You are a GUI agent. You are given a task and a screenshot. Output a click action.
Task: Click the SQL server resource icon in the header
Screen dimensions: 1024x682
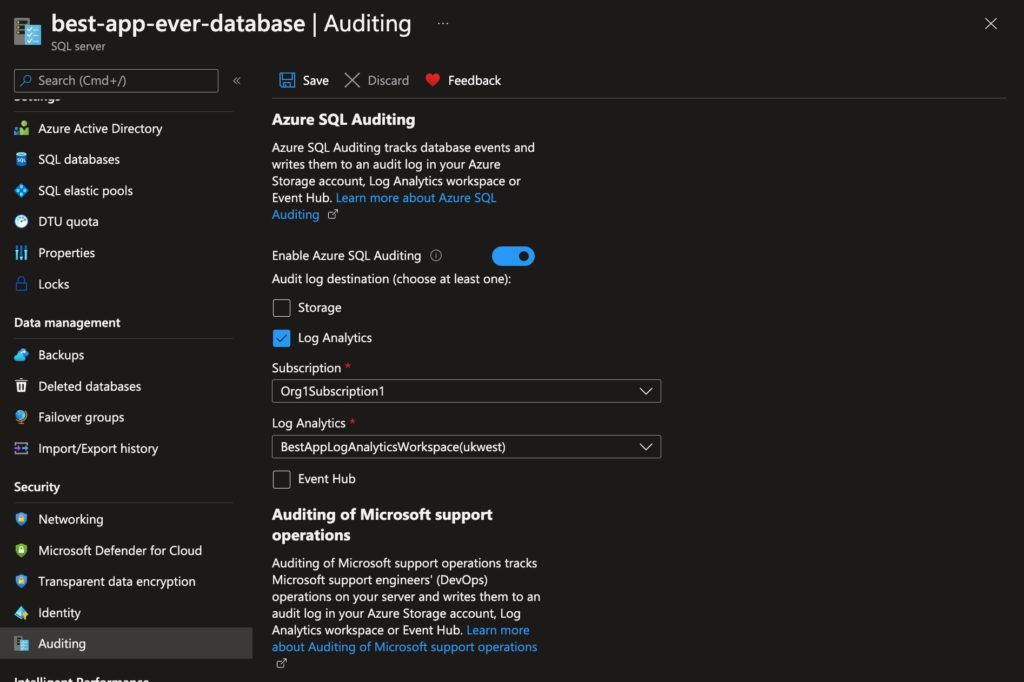(27, 31)
